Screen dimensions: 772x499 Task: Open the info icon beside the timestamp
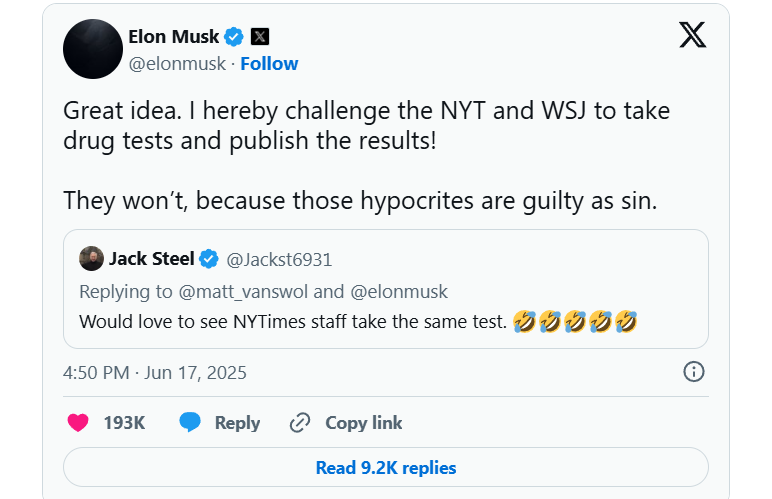tap(693, 372)
